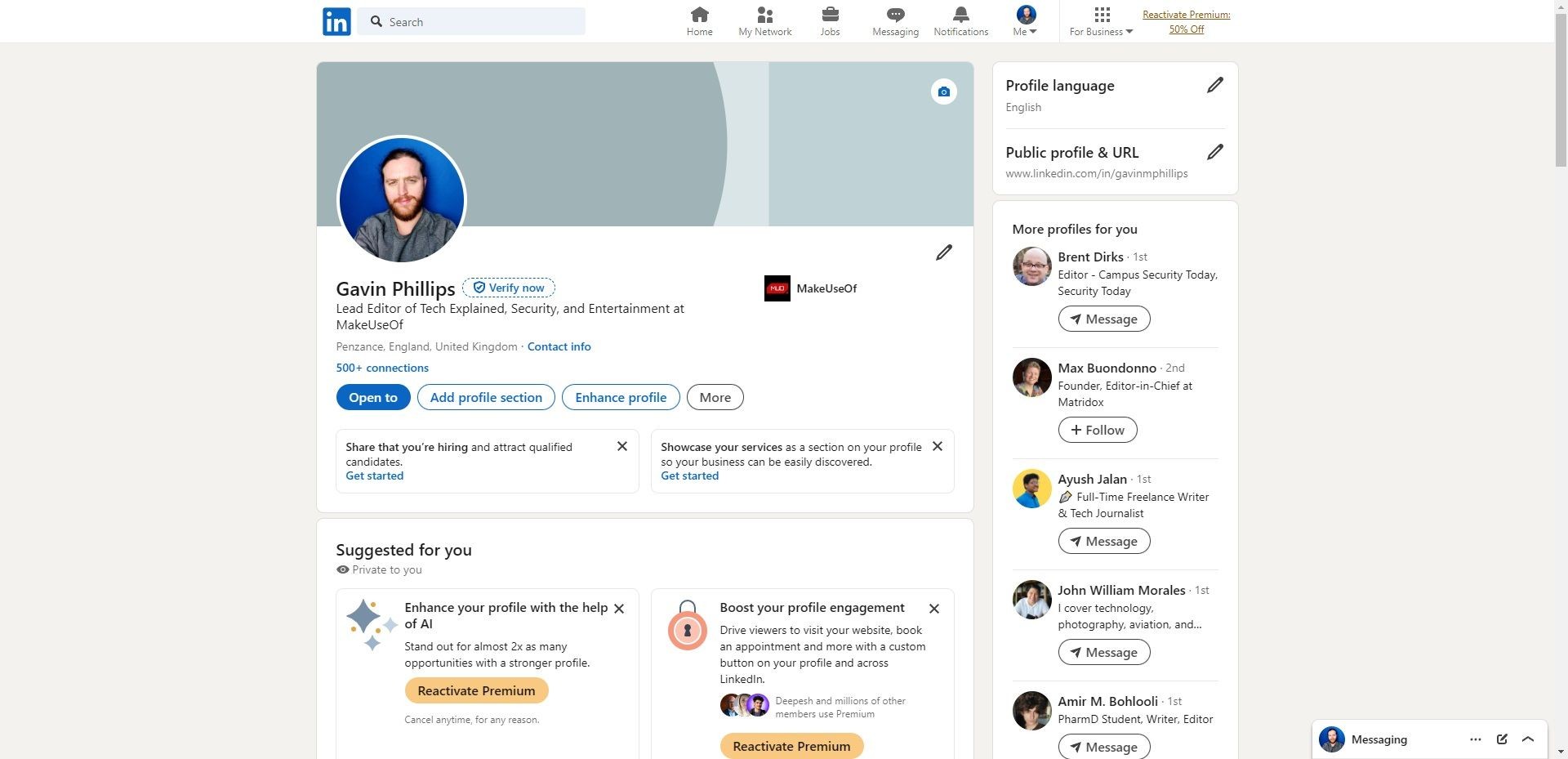Go to Home in the top nav
The width and height of the screenshot is (1568, 759).
pos(699,22)
